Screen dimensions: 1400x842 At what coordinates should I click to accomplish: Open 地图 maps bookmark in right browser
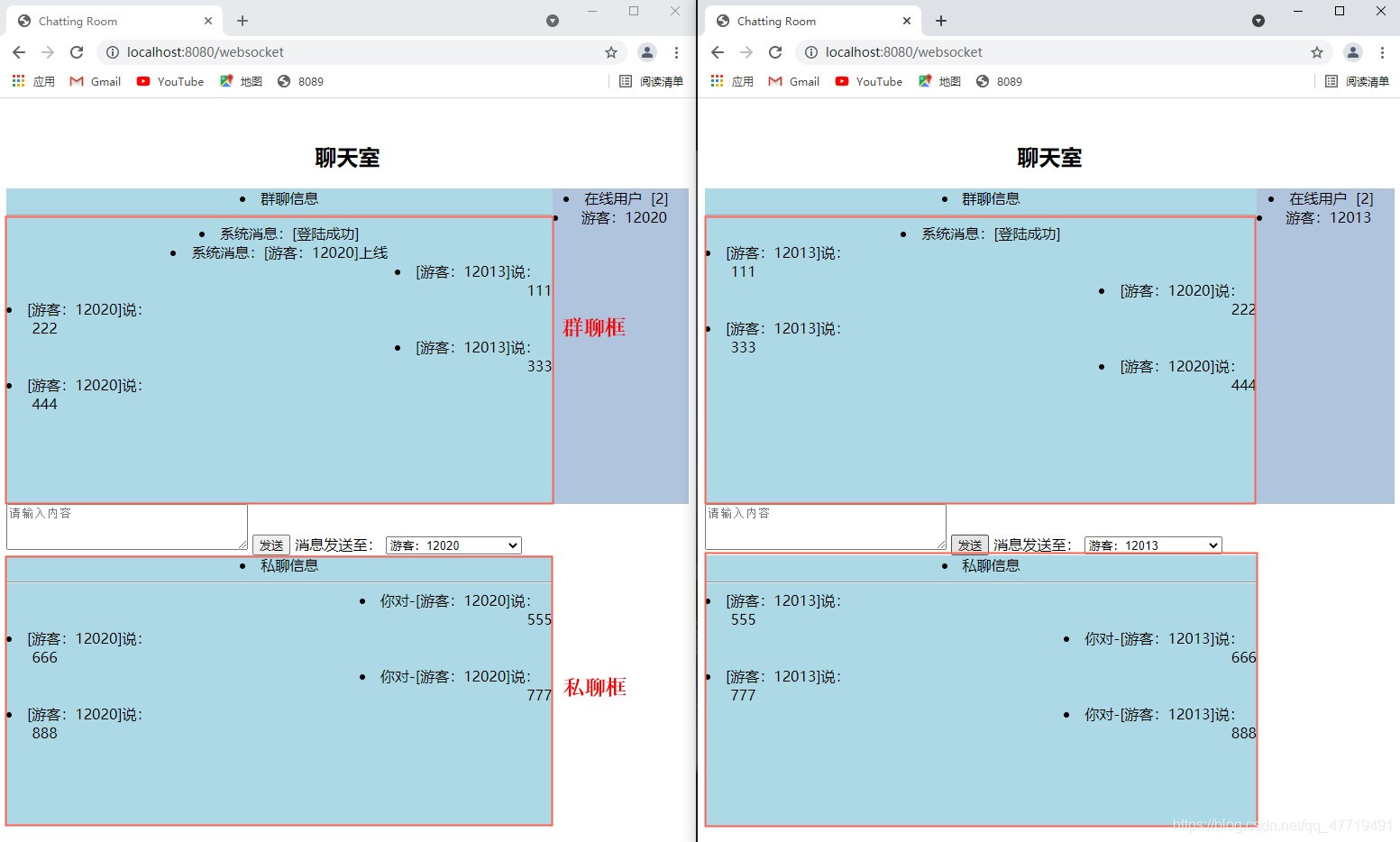pos(940,81)
